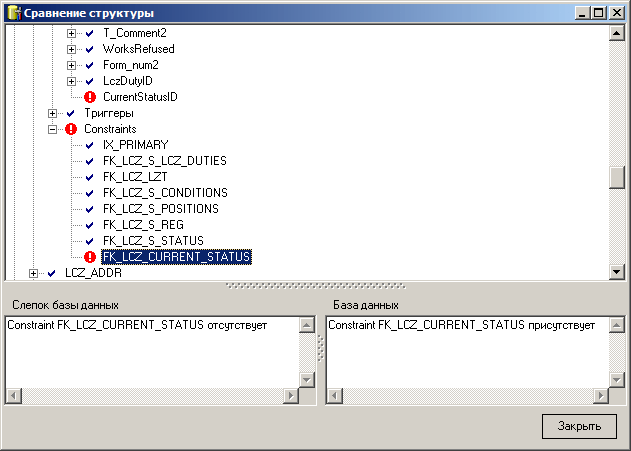Screen dimensions: 631x451
Task: Select the FK_LCZ_S_LCZ_DUTIES constraint
Action: tap(165, 161)
